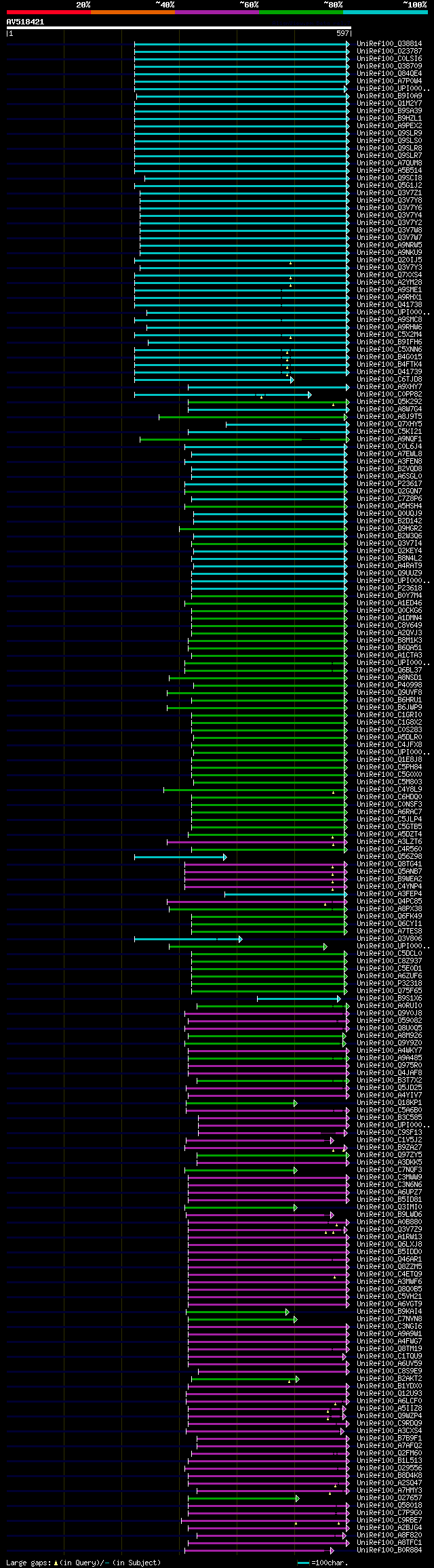
Task: Click the cyan alignment bar for UniRef100_B9S1X6
Action: [299, 999]
